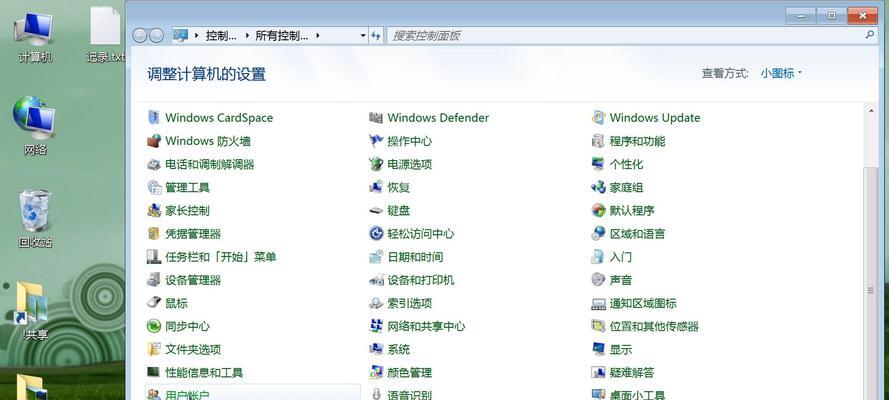Open the 显示 link
The image size is (889, 400).
[620, 350]
